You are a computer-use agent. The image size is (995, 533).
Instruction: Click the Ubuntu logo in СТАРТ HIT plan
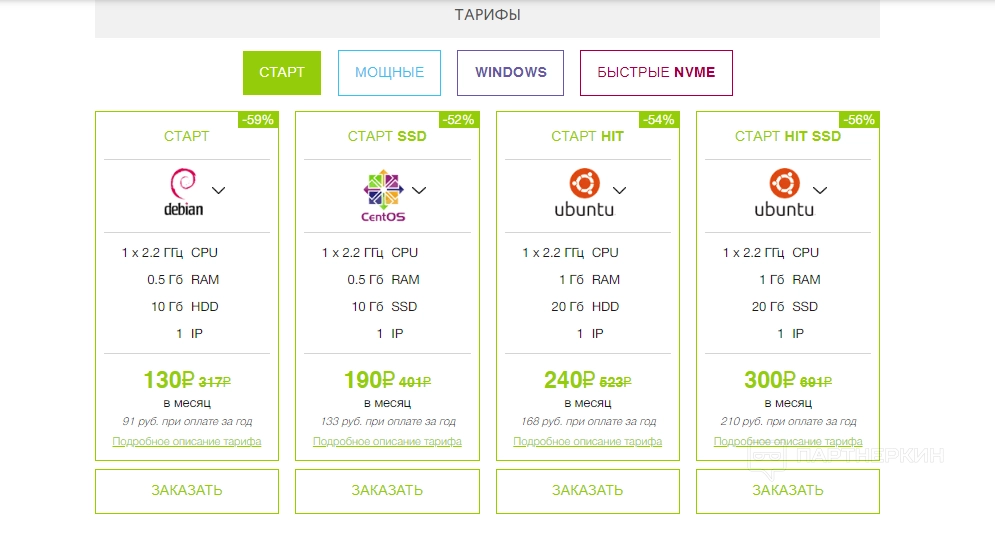[584, 193]
